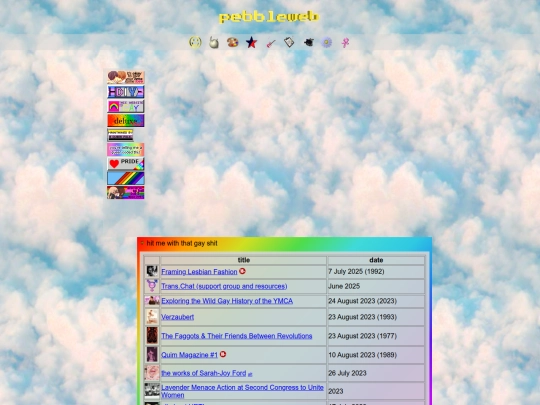Click the anime character rainbow badge

[x=126, y=193]
